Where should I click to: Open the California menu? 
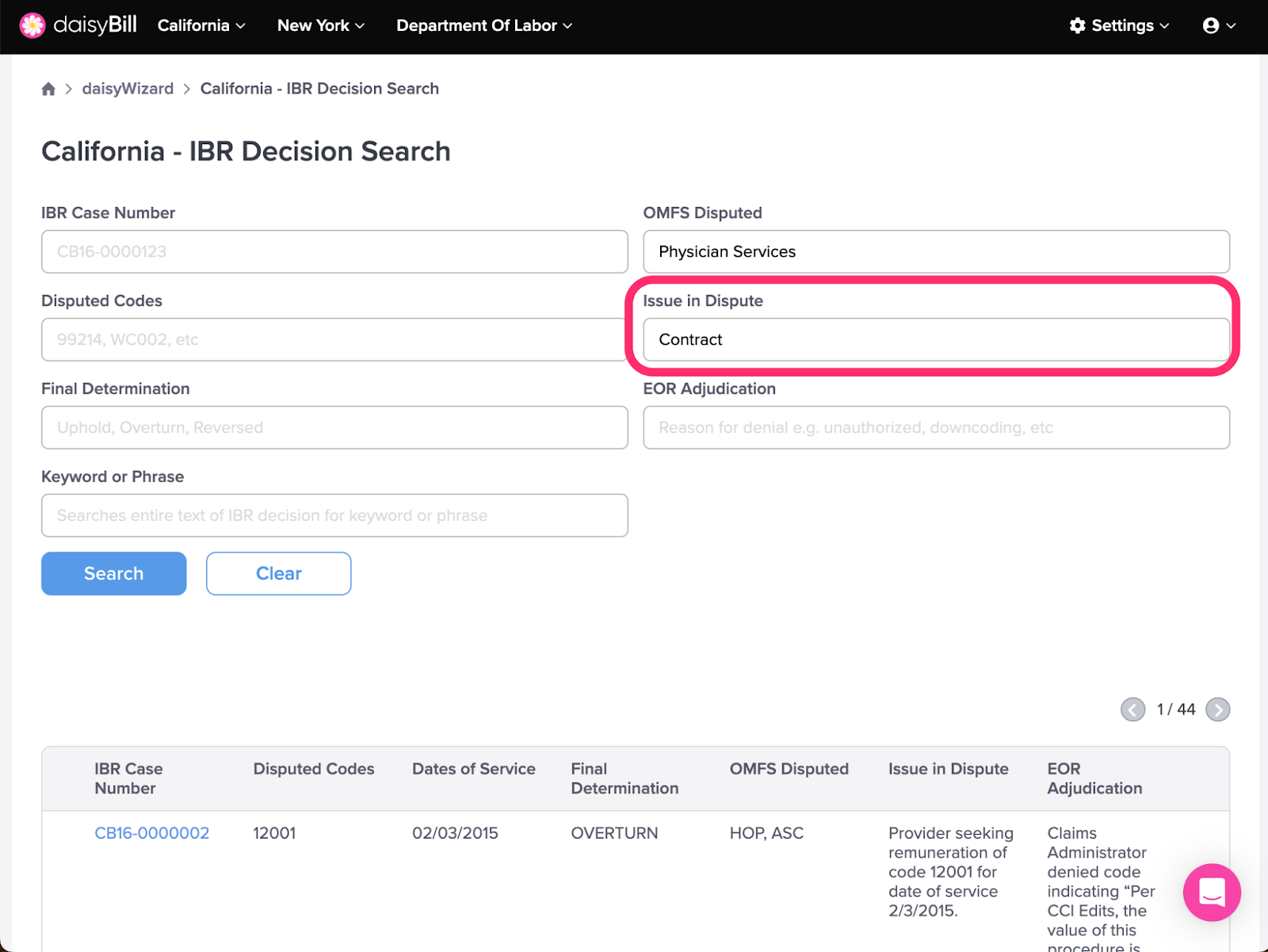coord(201,25)
